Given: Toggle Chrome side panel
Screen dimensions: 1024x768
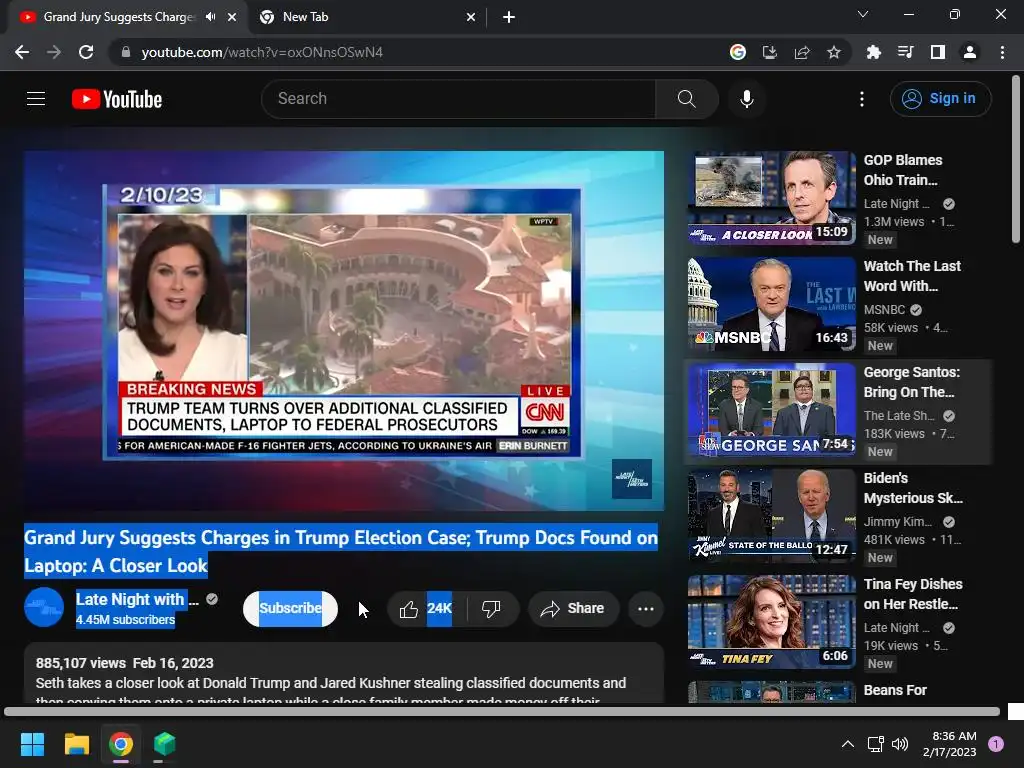Looking at the screenshot, I should pos(938,52).
